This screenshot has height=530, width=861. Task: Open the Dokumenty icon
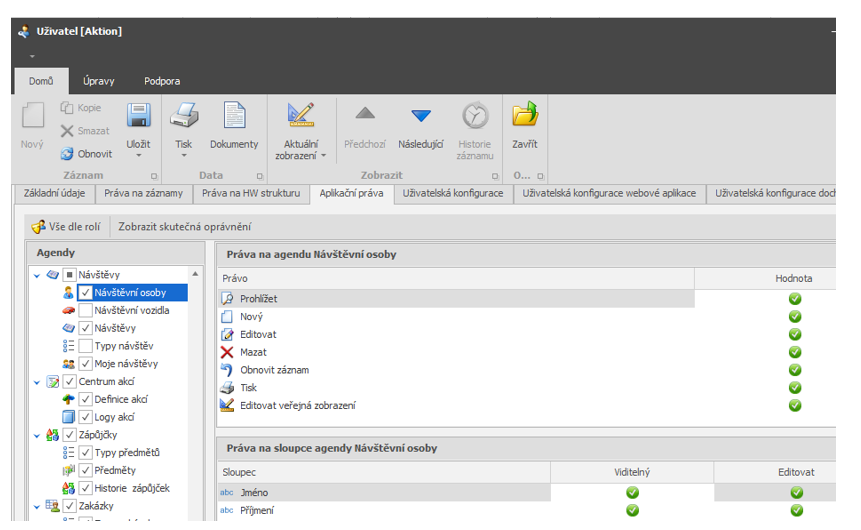click(x=234, y=115)
